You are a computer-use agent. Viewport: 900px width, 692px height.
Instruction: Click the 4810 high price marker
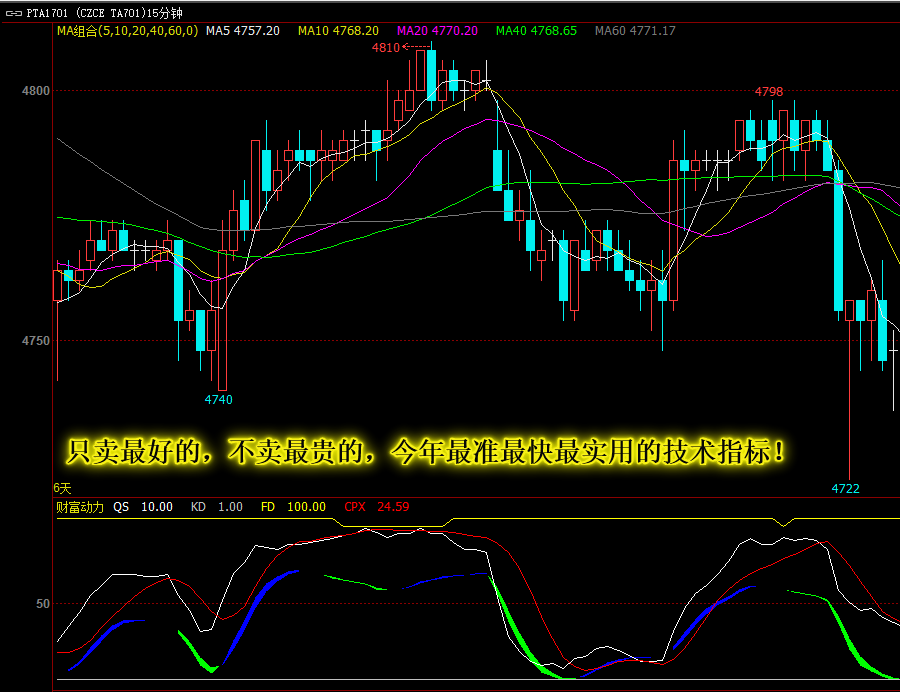(x=386, y=48)
